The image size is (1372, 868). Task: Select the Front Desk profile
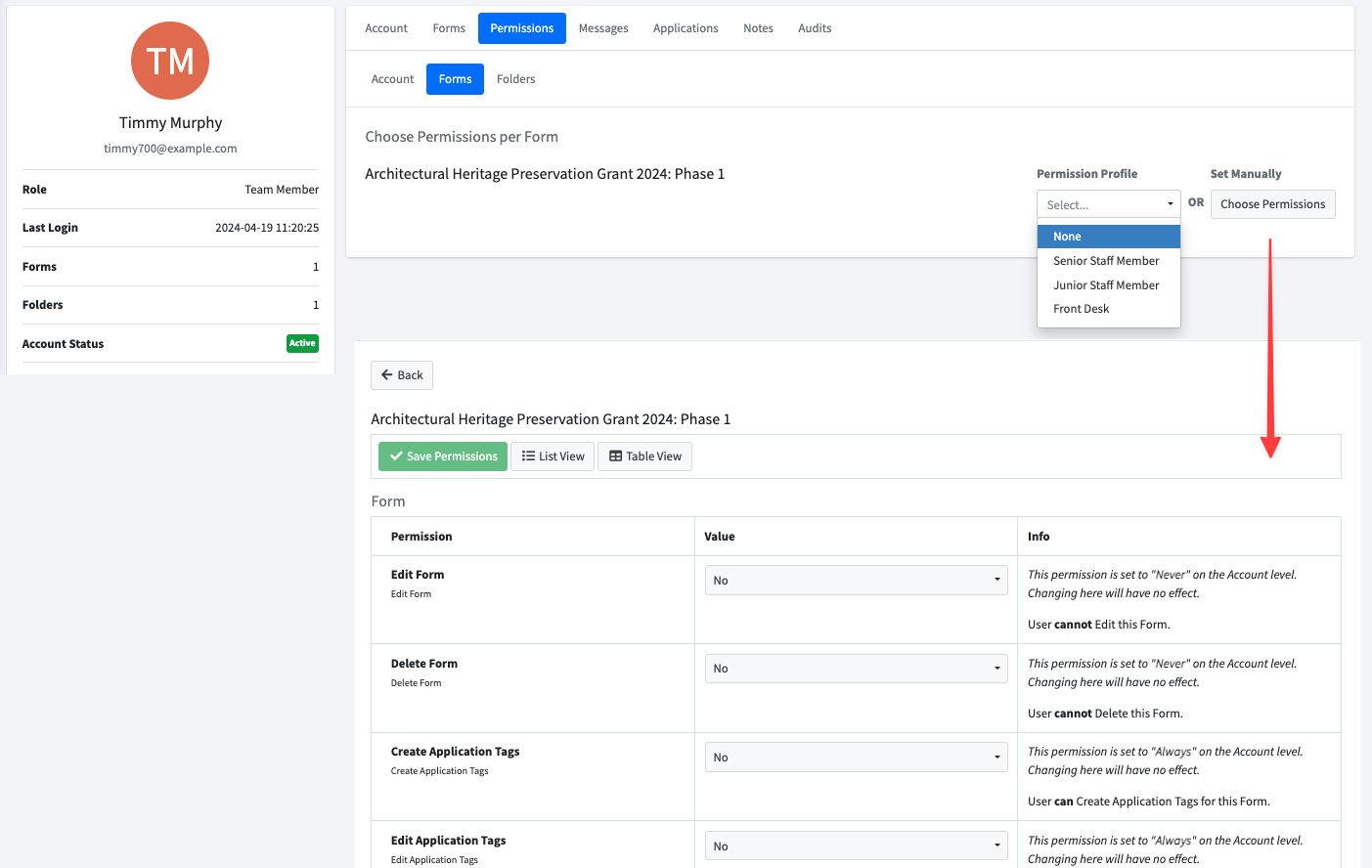click(1109, 309)
